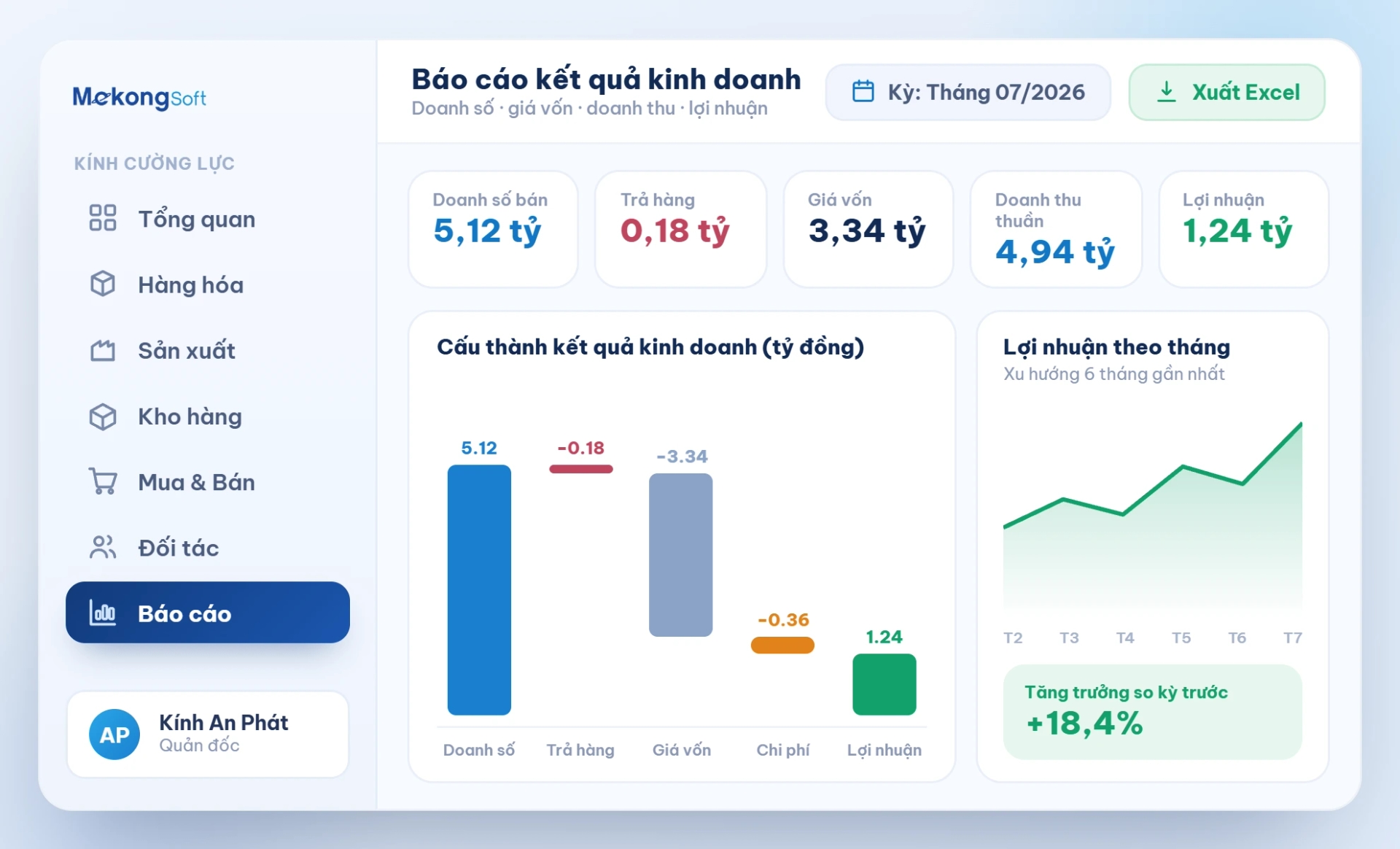Screen dimensions: 1400x849
Task: Click the 1.24 value label
Action: click(884, 637)
